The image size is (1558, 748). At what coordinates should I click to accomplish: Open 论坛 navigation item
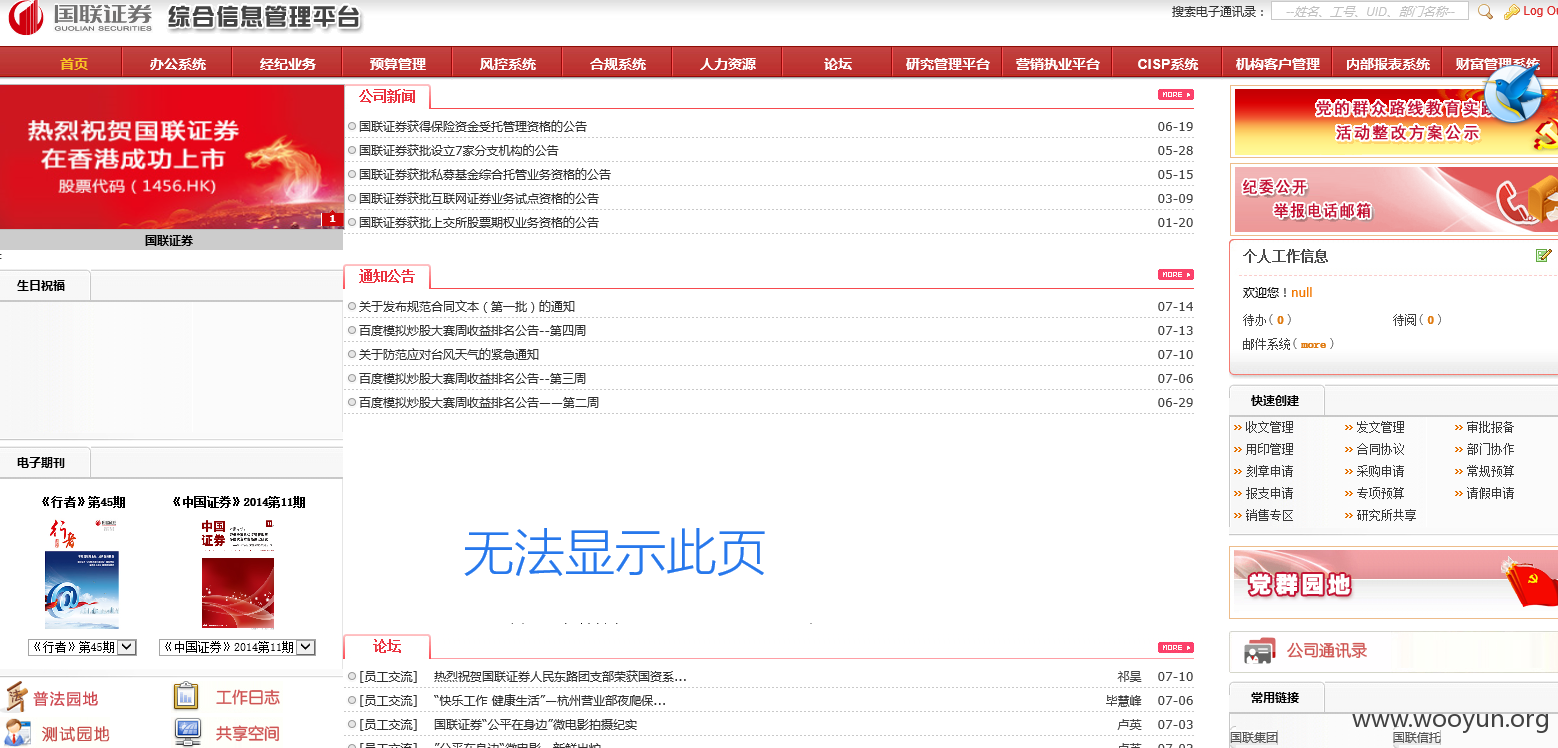838,64
